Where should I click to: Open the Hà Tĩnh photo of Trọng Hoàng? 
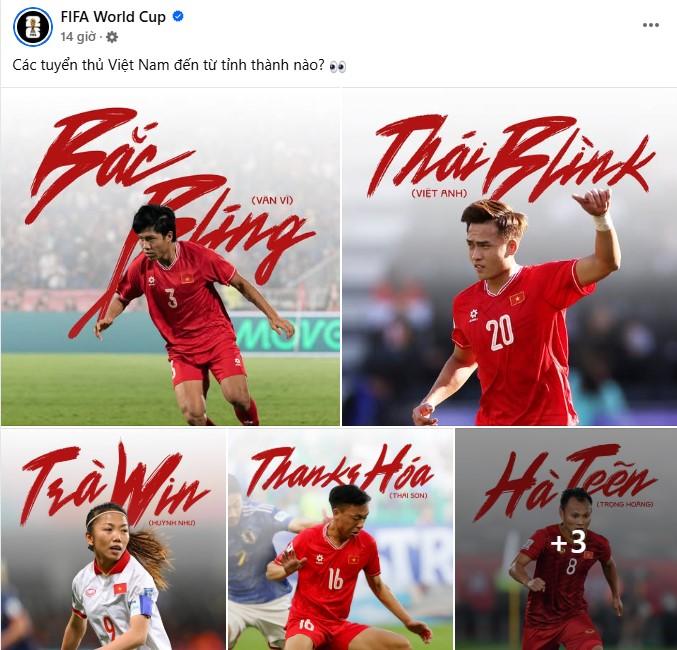pyautogui.click(x=566, y=539)
